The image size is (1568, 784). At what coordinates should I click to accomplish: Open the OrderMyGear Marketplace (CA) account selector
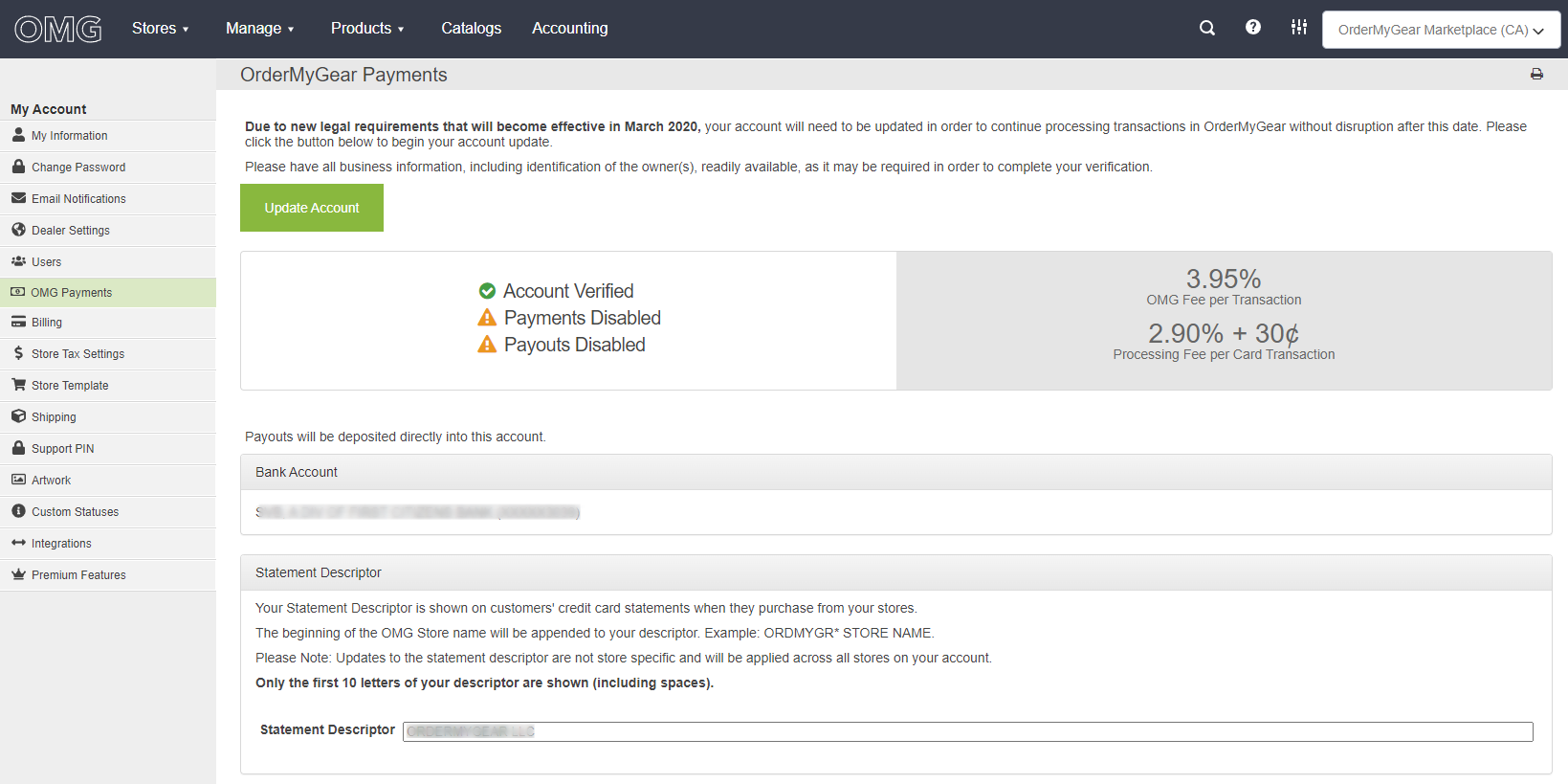pyautogui.click(x=1441, y=30)
